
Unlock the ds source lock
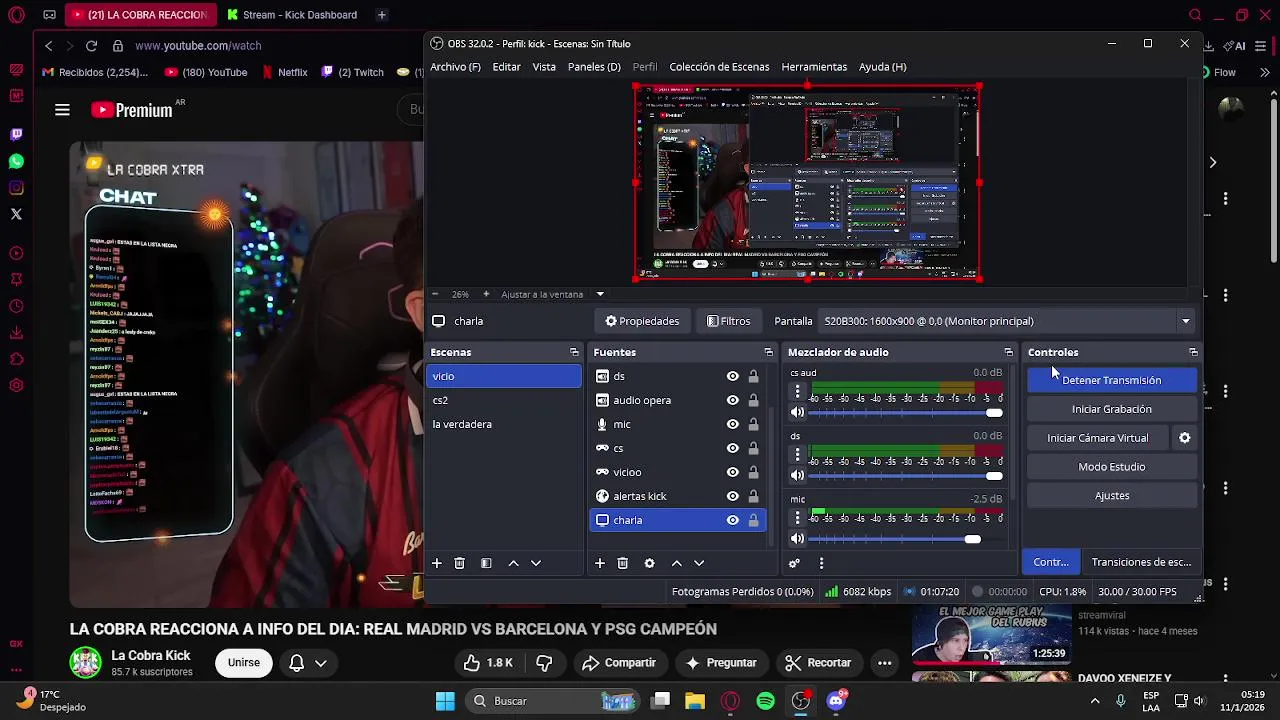click(x=753, y=376)
